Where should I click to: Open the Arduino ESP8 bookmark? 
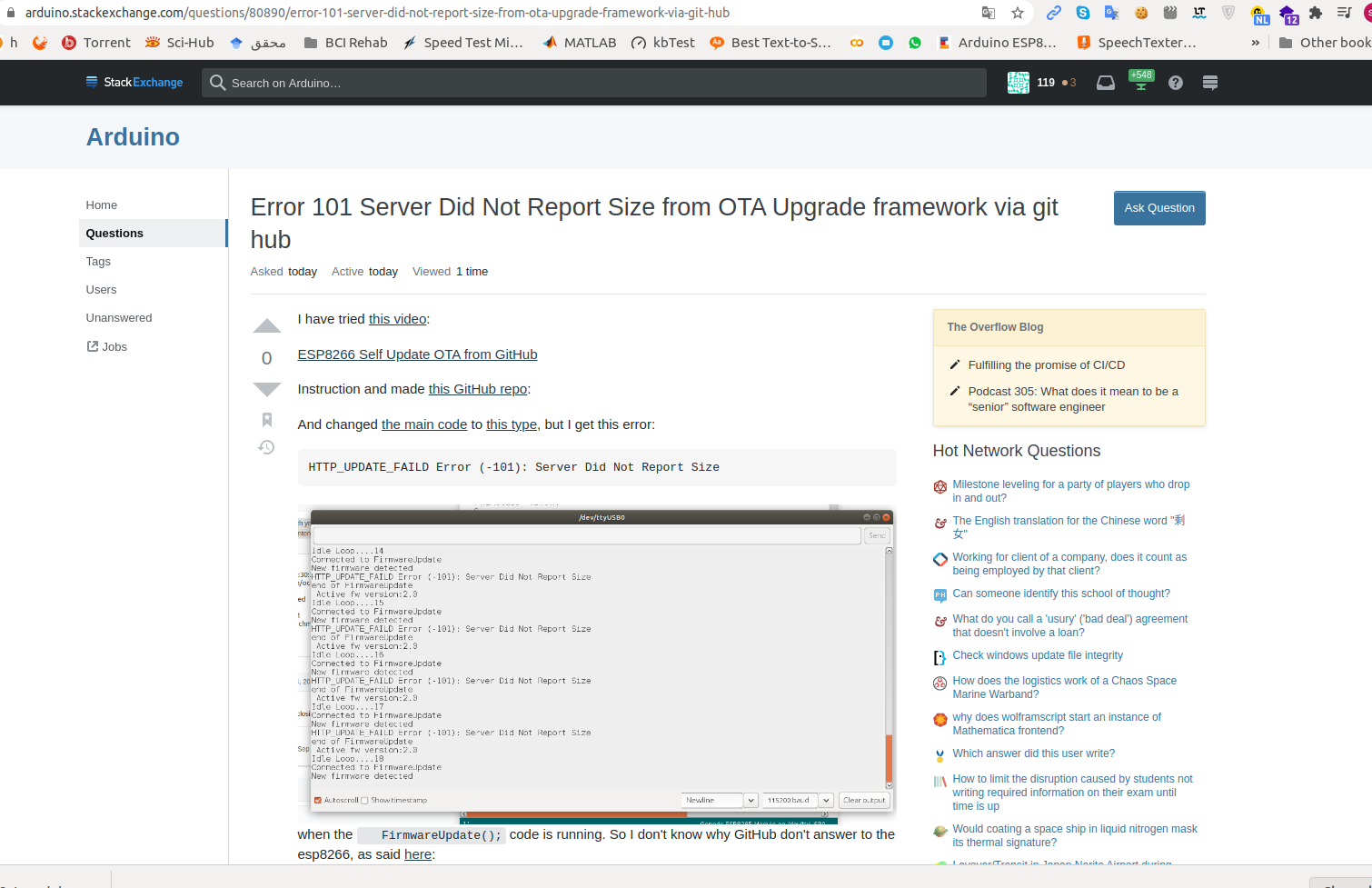tap(997, 43)
